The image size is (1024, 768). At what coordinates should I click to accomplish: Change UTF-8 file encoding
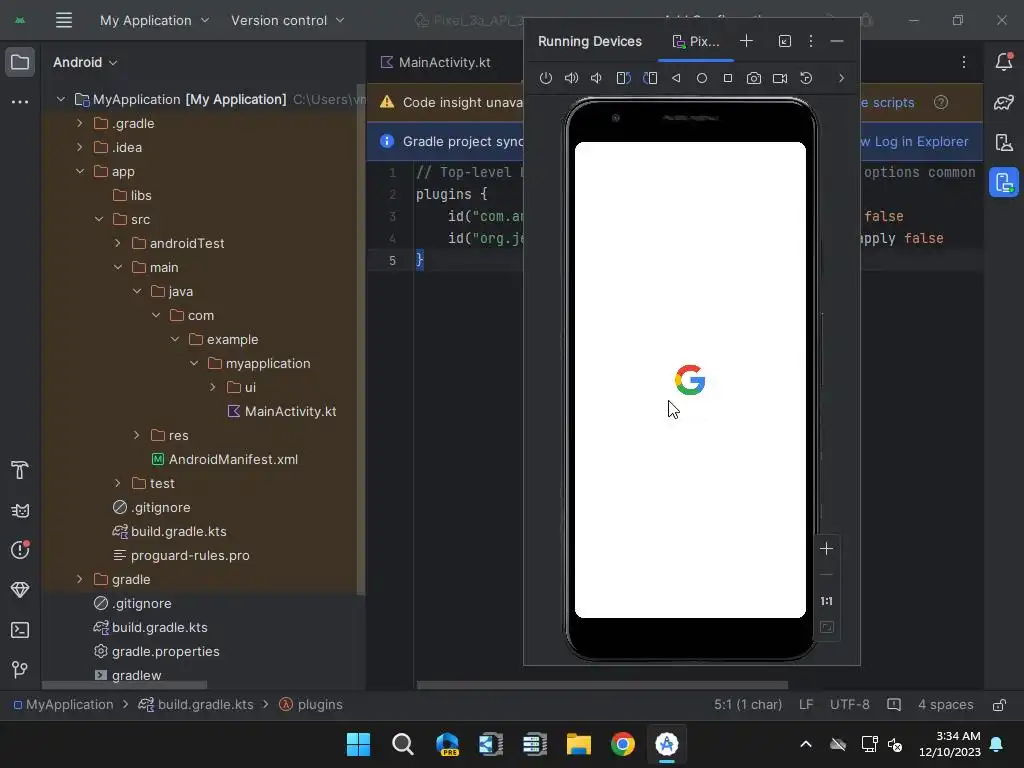[850, 705]
